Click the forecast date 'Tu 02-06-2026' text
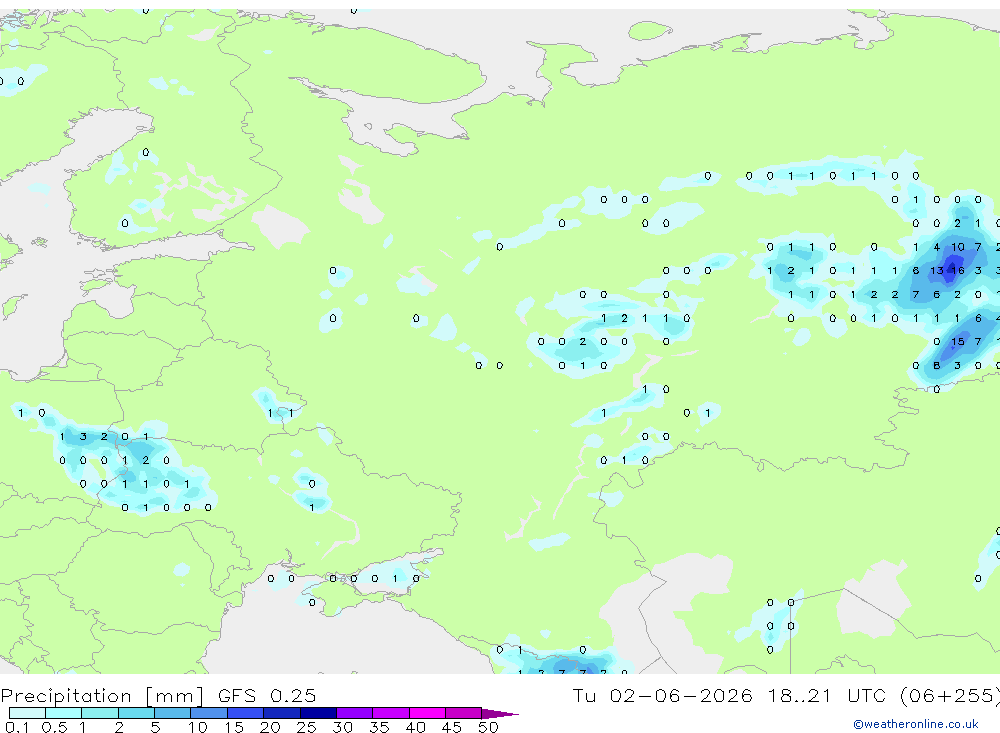Screen dimensions: 1000x733 [x=662, y=695]
